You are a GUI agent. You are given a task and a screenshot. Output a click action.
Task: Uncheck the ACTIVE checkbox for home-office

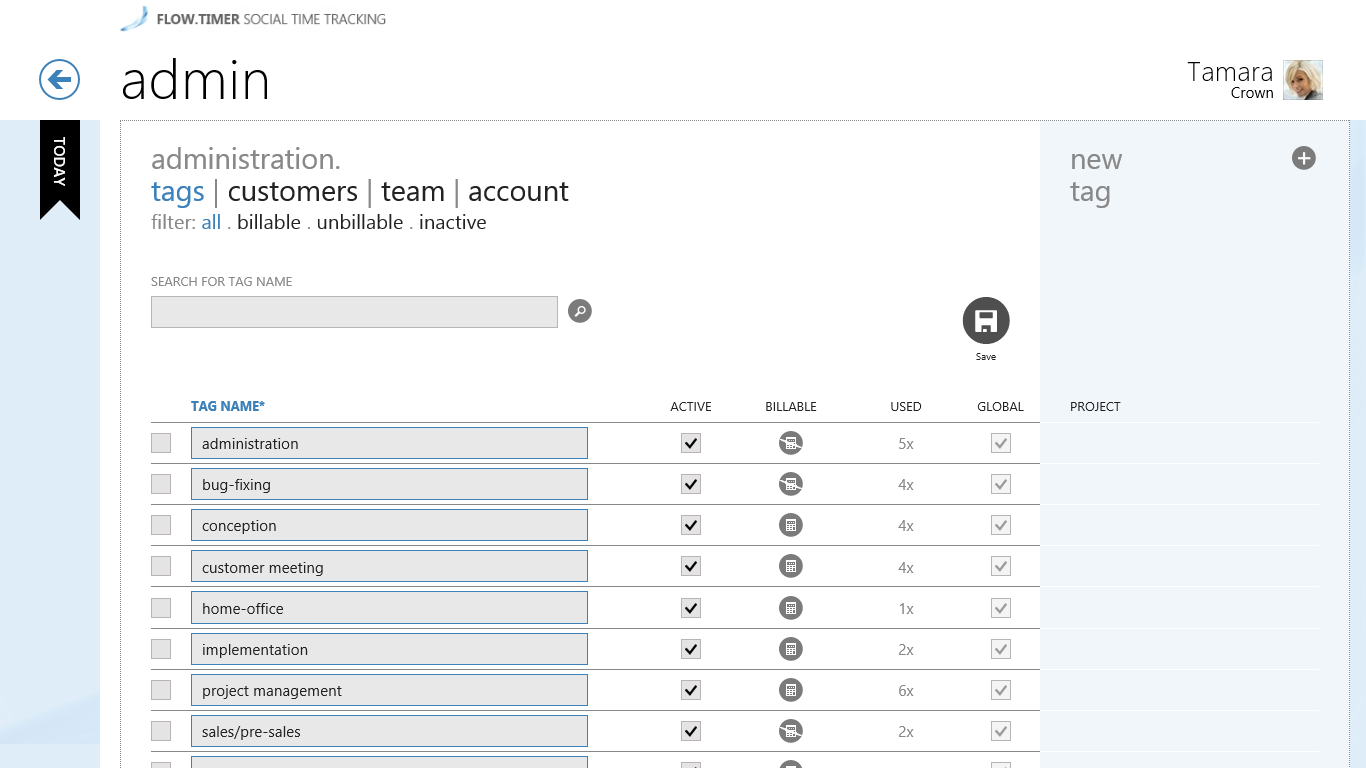point(690,607)
